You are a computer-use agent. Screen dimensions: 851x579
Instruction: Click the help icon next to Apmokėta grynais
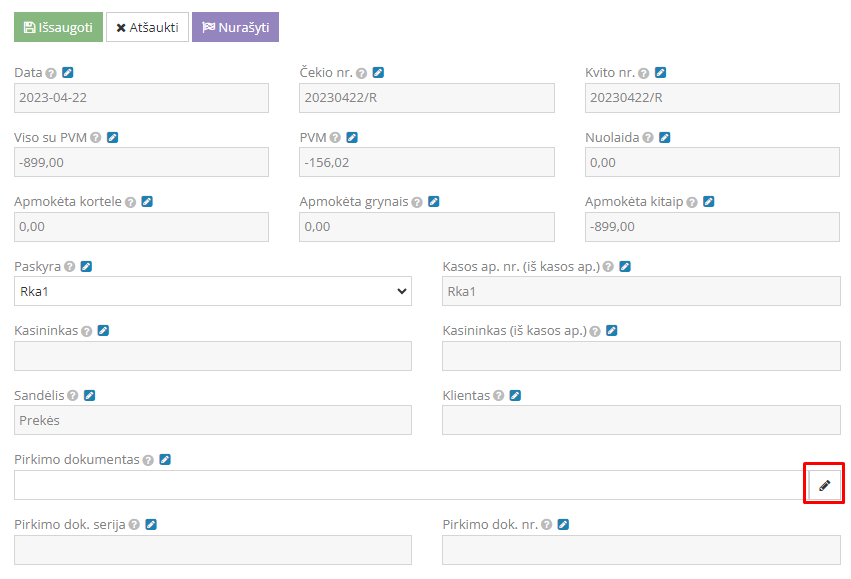(x=417, y=202)
